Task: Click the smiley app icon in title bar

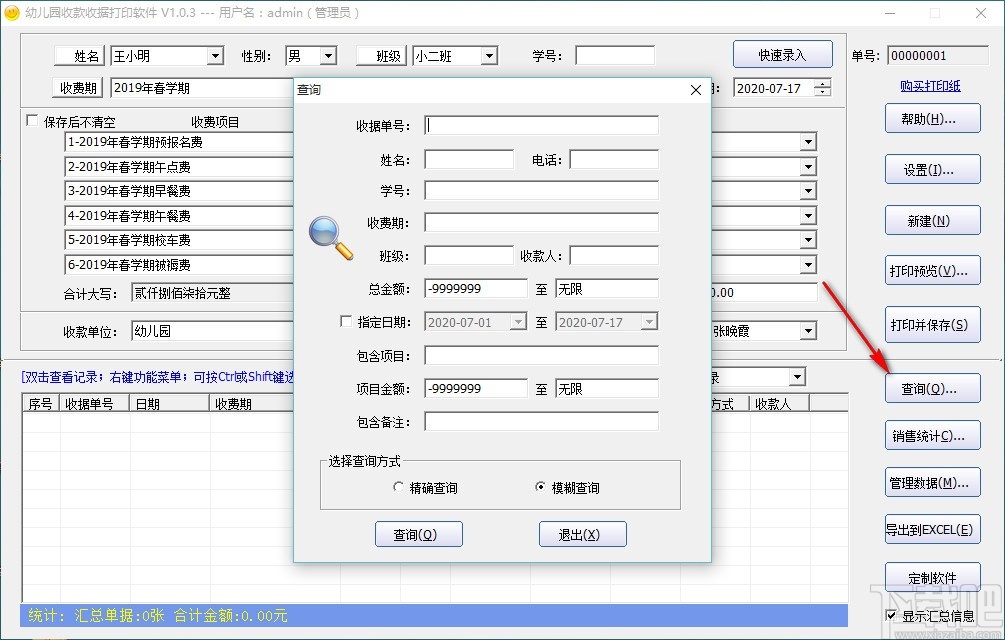Action: click(x=12, y=12)
